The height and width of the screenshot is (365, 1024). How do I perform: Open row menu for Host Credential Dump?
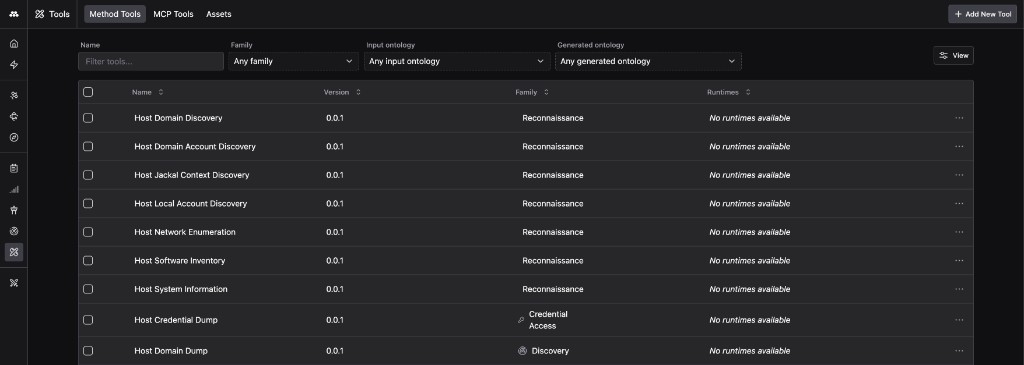tap(959, 320)
